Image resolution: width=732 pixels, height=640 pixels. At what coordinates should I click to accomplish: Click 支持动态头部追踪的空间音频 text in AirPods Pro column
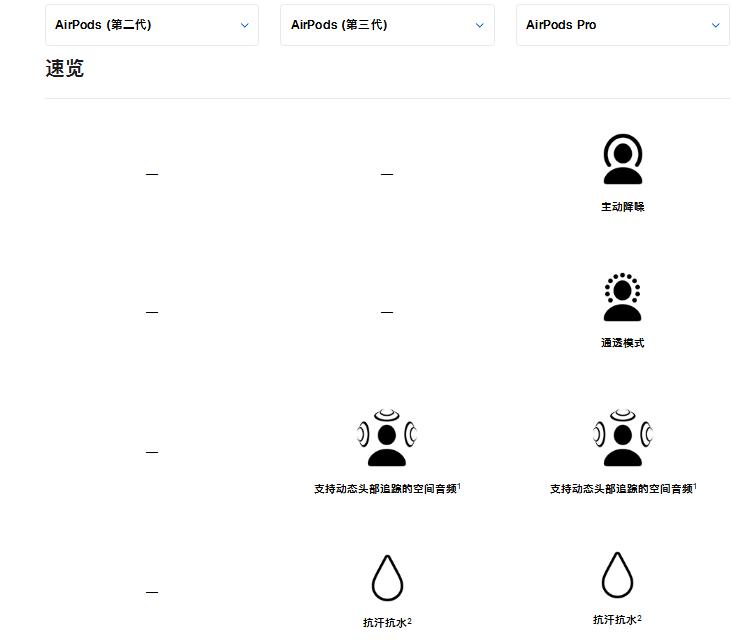621,489
